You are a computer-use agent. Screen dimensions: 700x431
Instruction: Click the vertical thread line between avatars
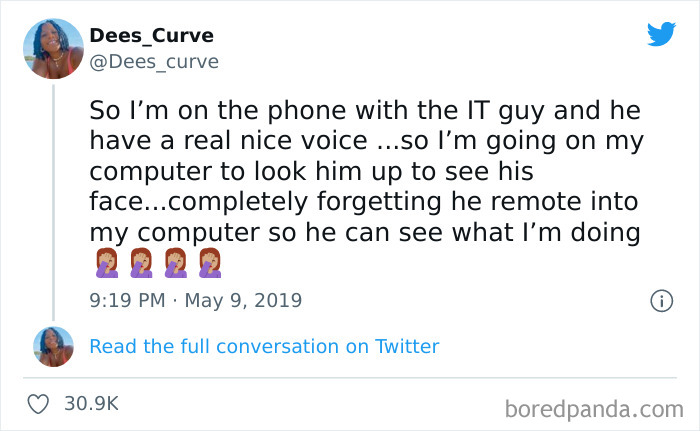[53, 200]
